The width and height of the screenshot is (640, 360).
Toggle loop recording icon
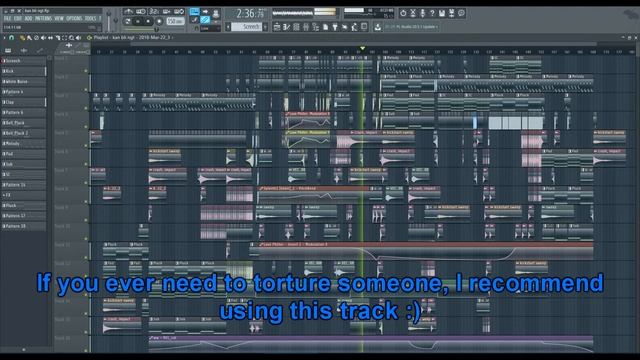179,11
